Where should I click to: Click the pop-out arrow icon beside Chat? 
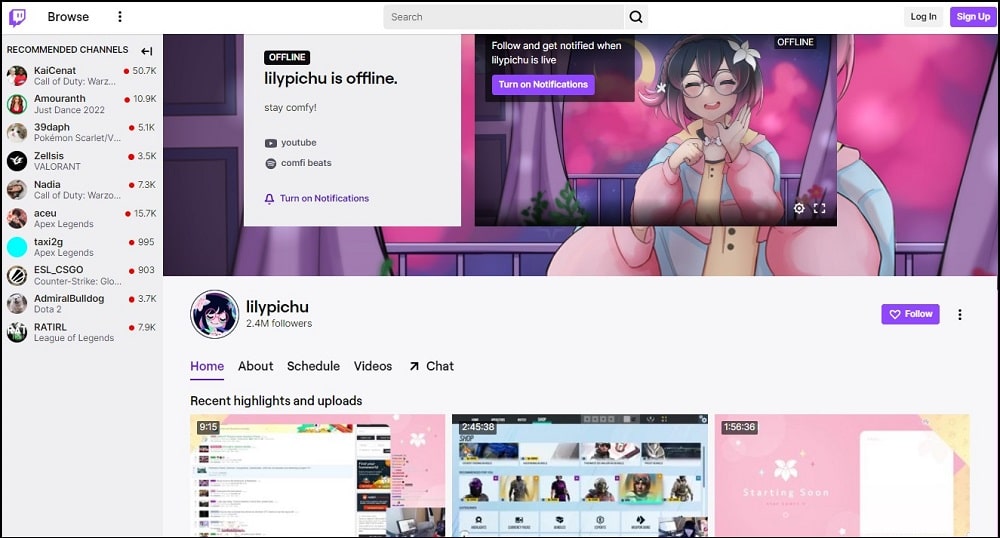(x=415, y=367)
